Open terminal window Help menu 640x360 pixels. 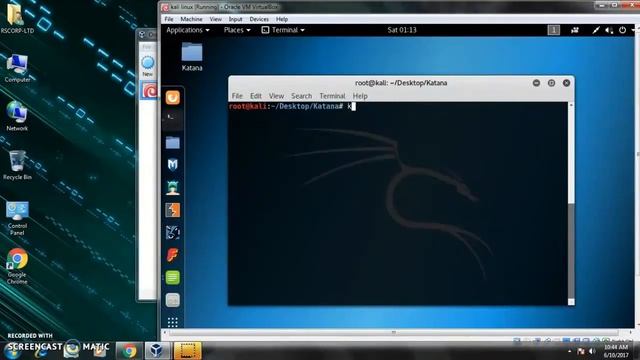(360, 96)
